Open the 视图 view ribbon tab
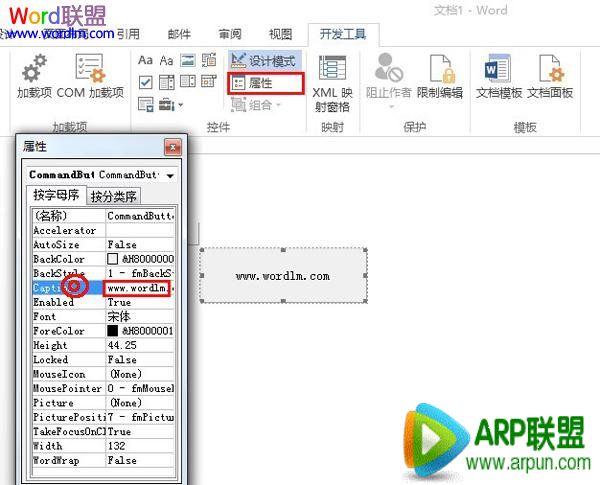The image size is (600, 485). pos(281,33)
